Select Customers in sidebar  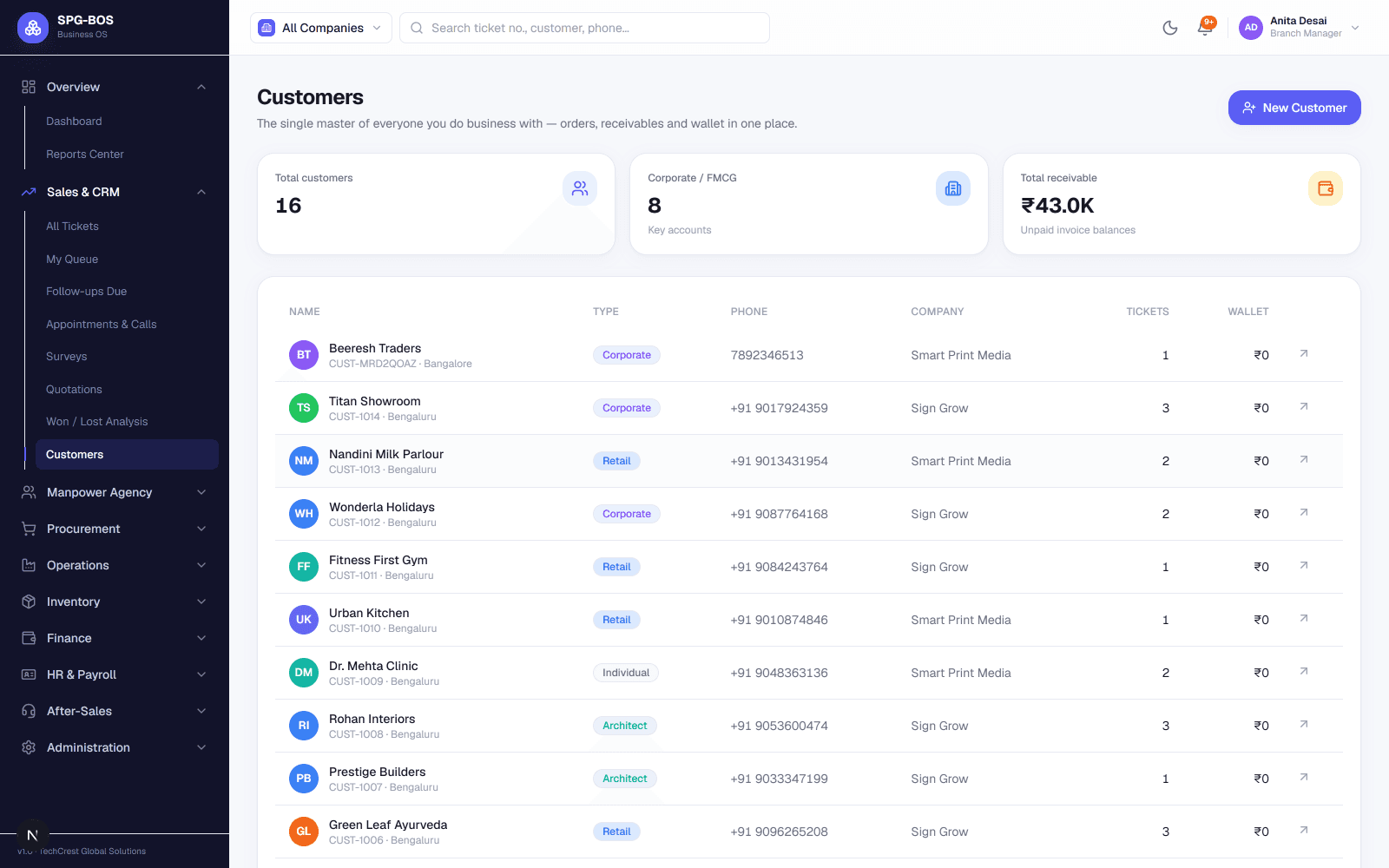(127, 455)
